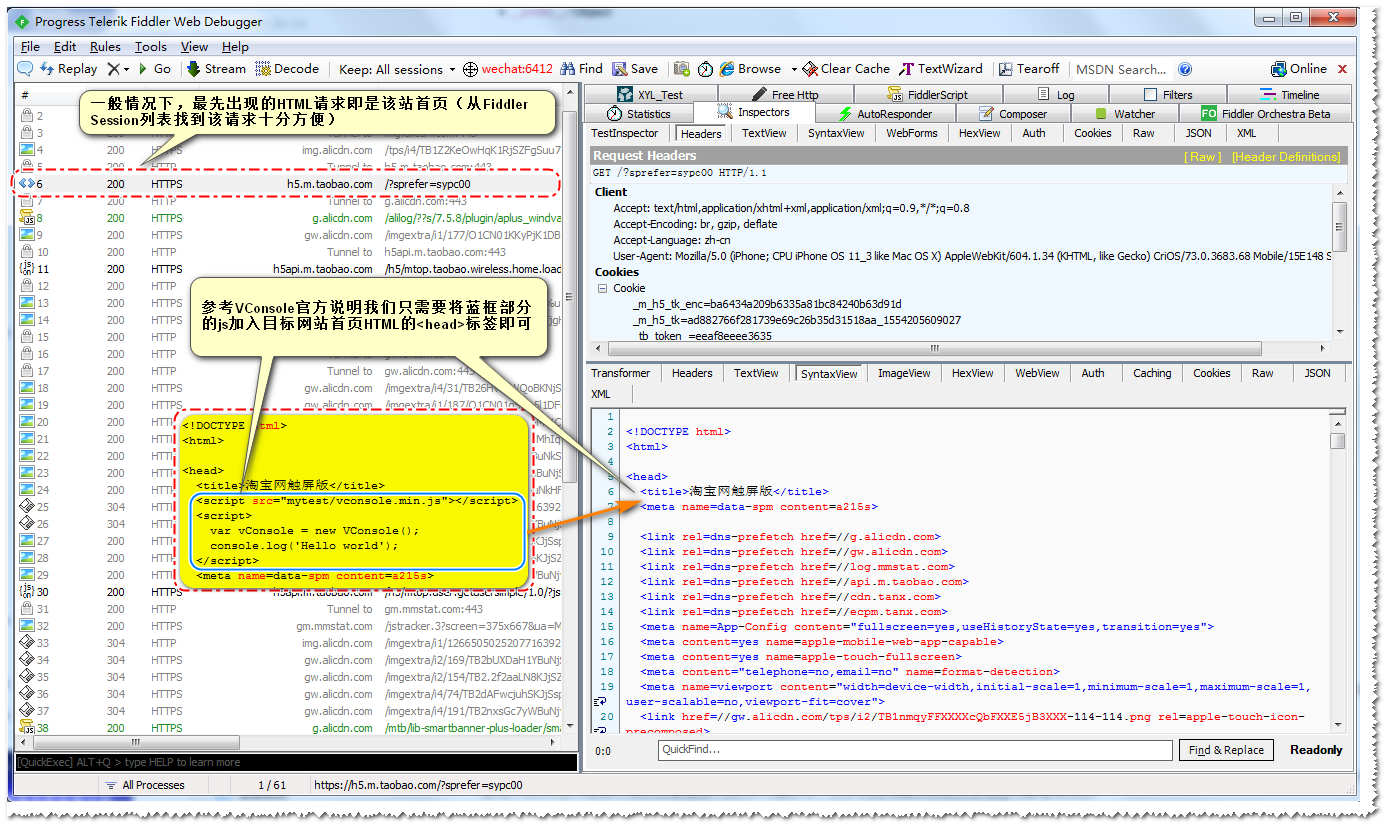Click the Find binoculars icon
1391x830 pixels.
[568, 69]
